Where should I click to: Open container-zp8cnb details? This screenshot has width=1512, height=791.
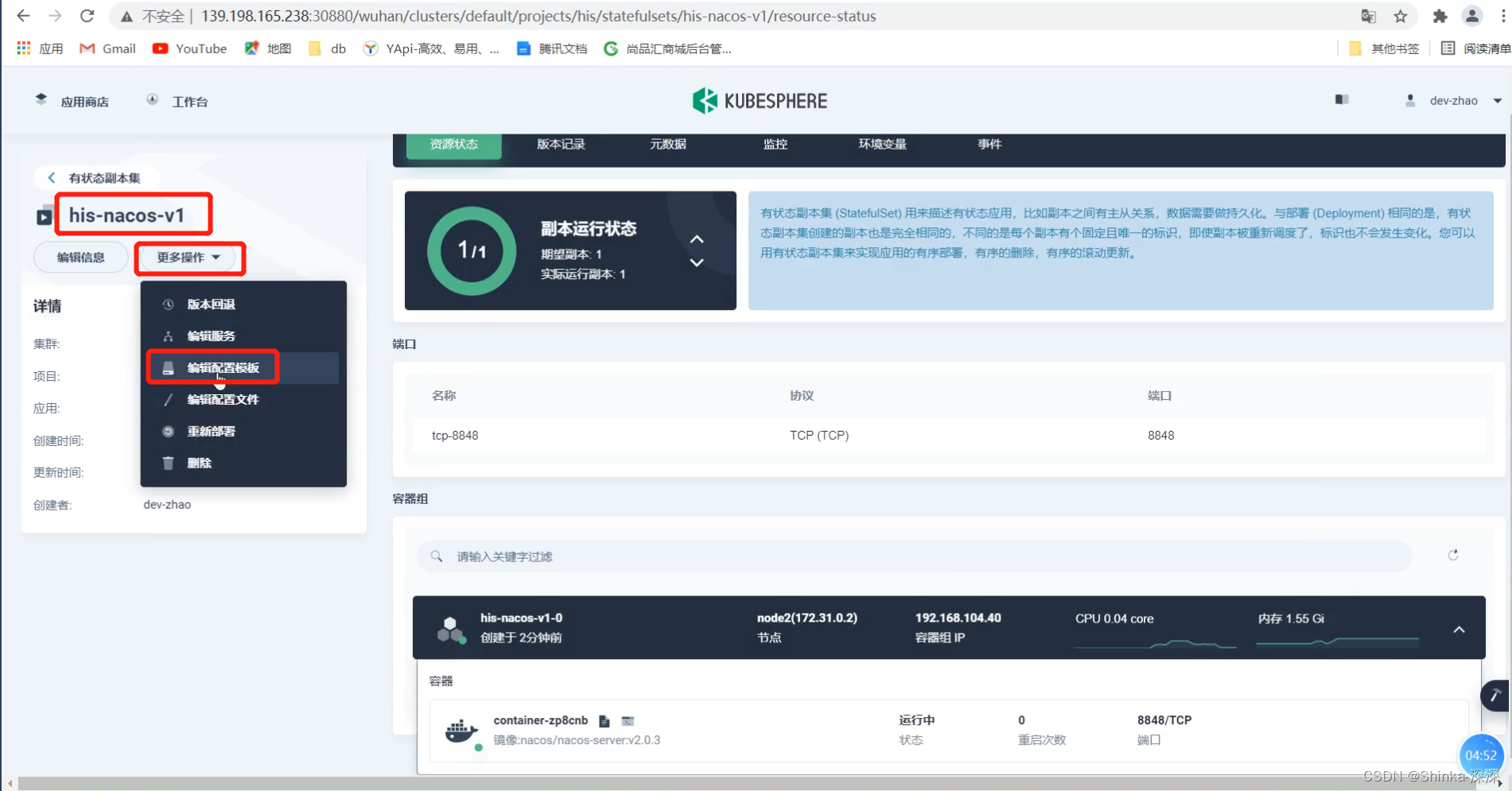point(541,720)
